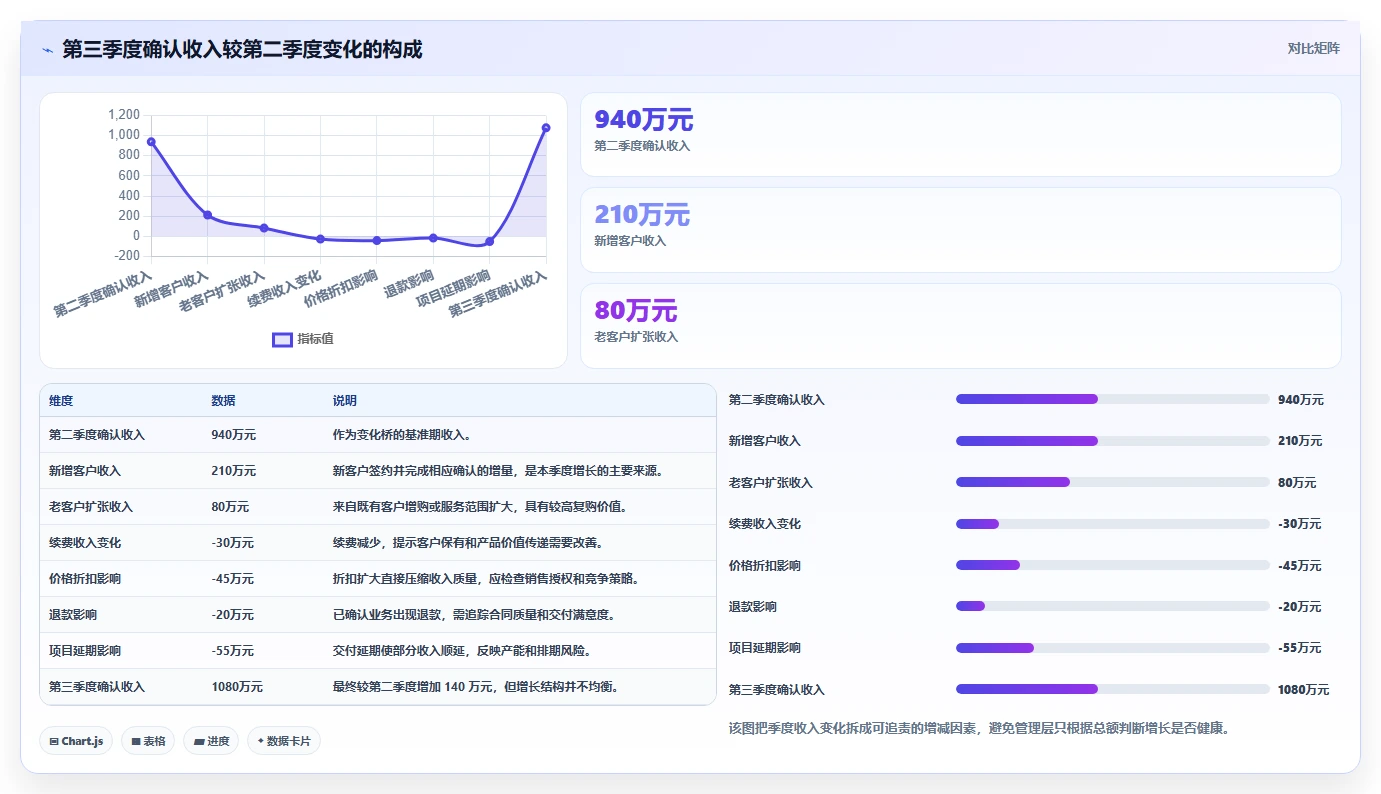Click the 价格折扣影响 data point on the chart
1381x794 pixels.
pos(376,241)
